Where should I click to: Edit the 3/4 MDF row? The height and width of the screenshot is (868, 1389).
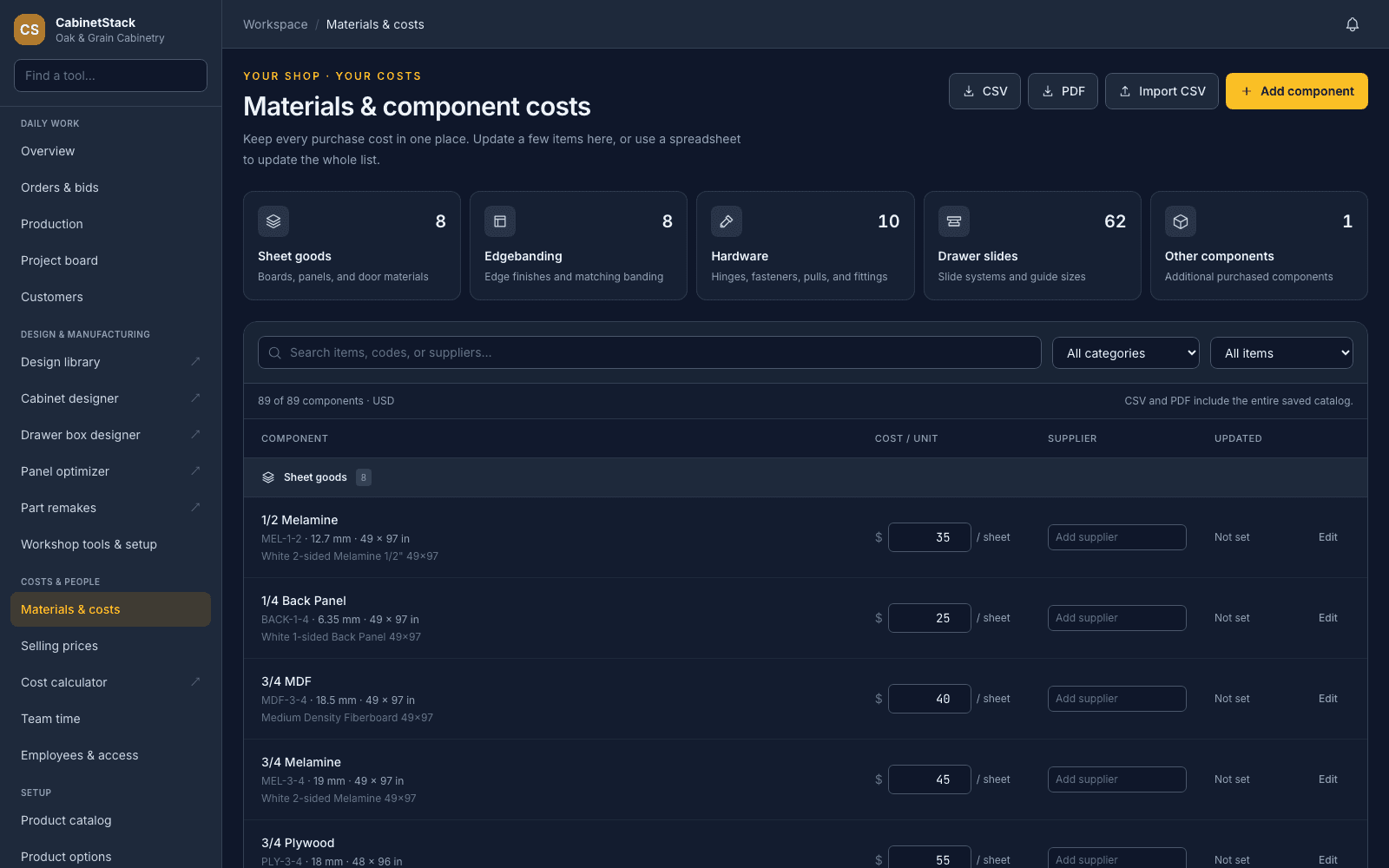click(1327, 699)
